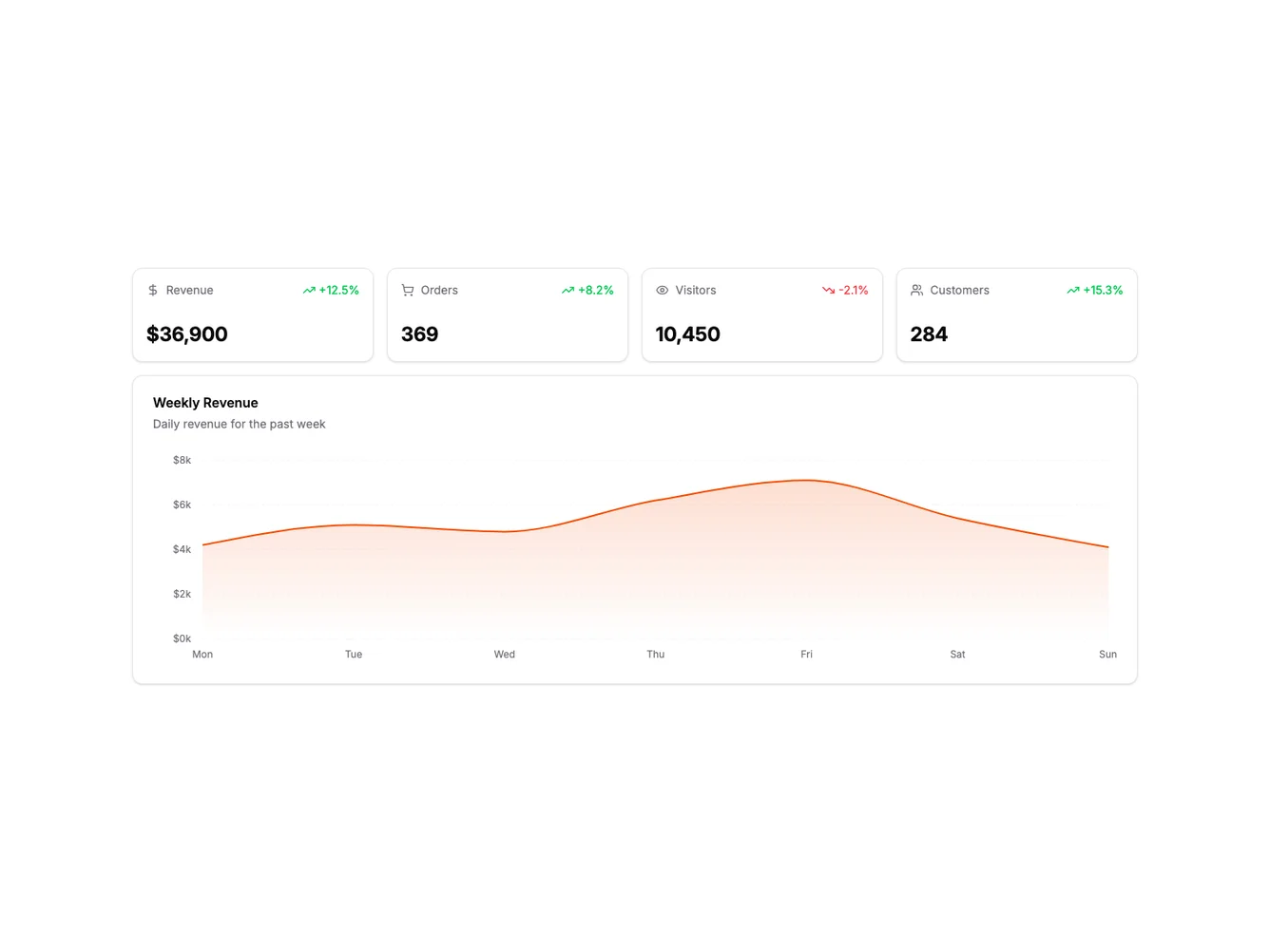1270x952 pixels.
Task: Select the shopping cart icon on Orders card
Action: point(407,290)
